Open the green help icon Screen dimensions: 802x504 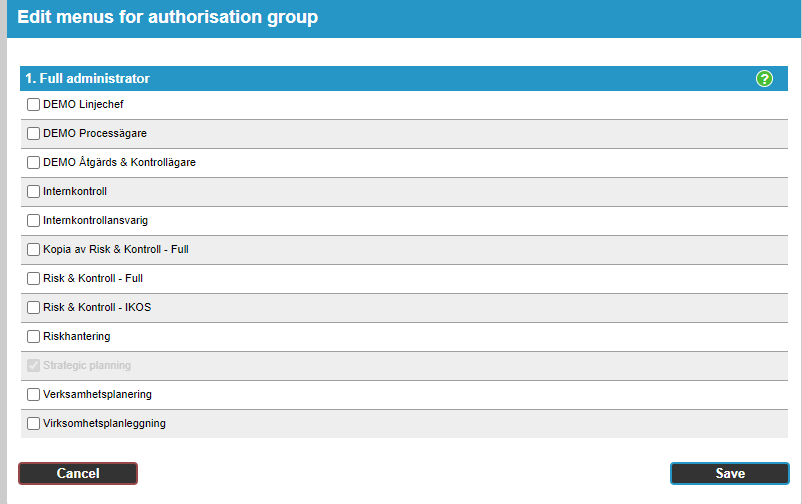click(764, 79)
